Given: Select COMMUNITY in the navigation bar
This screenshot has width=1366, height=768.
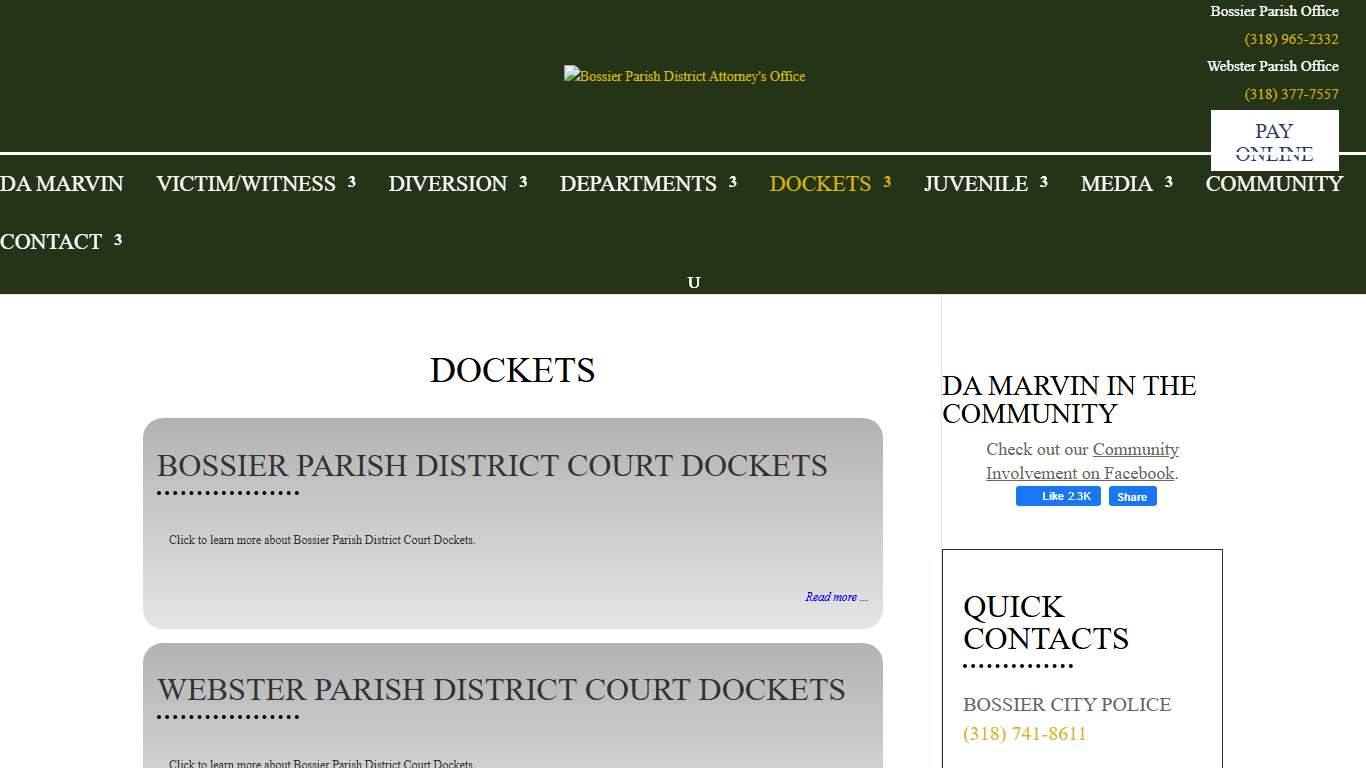Looking at the screenshot, I should coord(1274,184).
